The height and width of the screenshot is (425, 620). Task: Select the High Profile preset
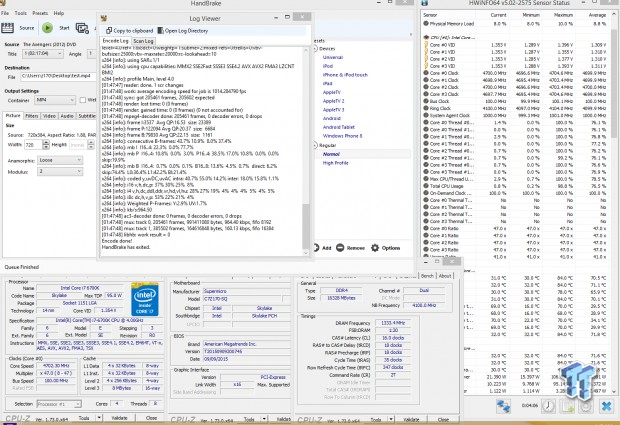click(335, 163)
